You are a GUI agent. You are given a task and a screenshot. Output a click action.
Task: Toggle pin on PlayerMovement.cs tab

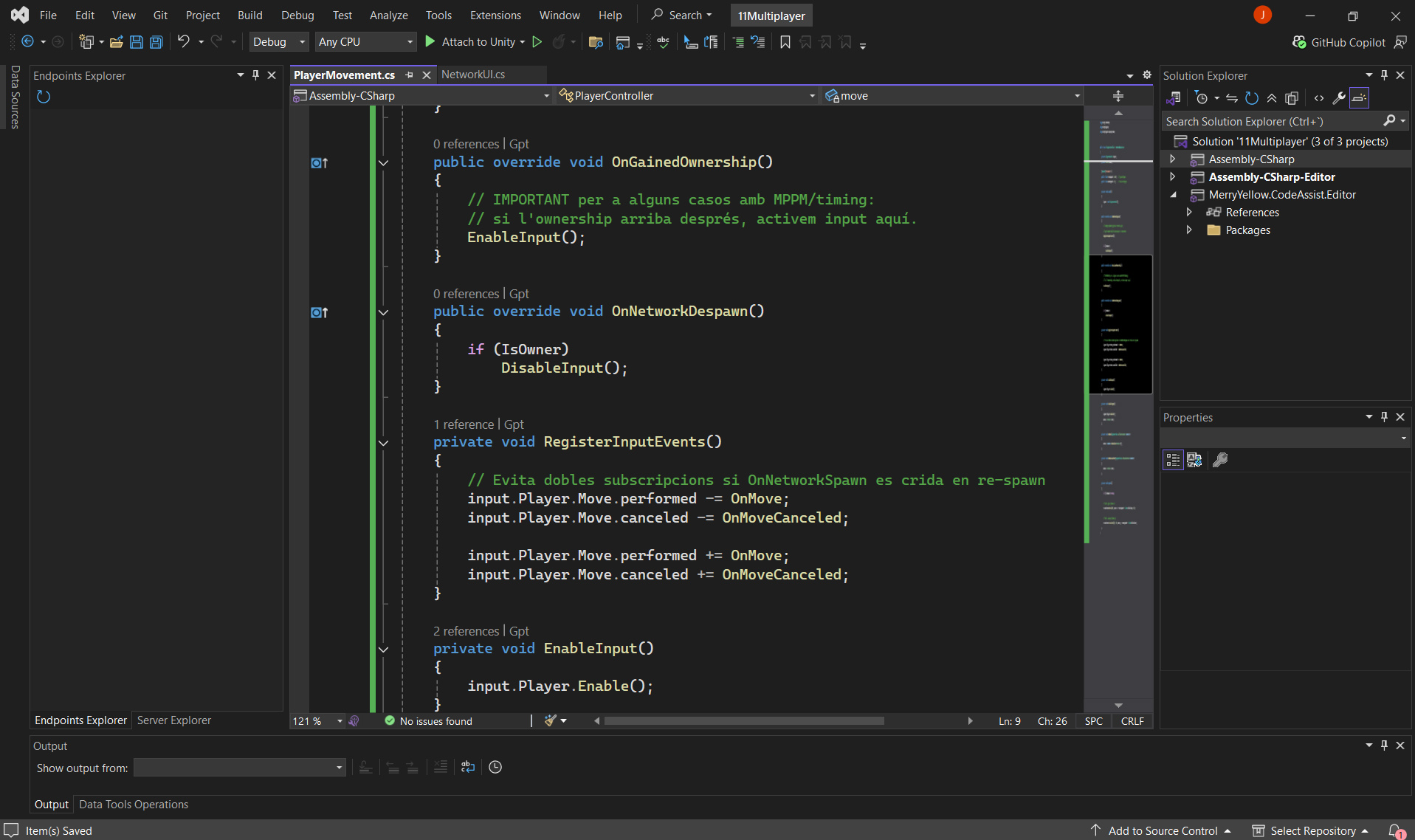pyautogui.click(x=410, y=75)
